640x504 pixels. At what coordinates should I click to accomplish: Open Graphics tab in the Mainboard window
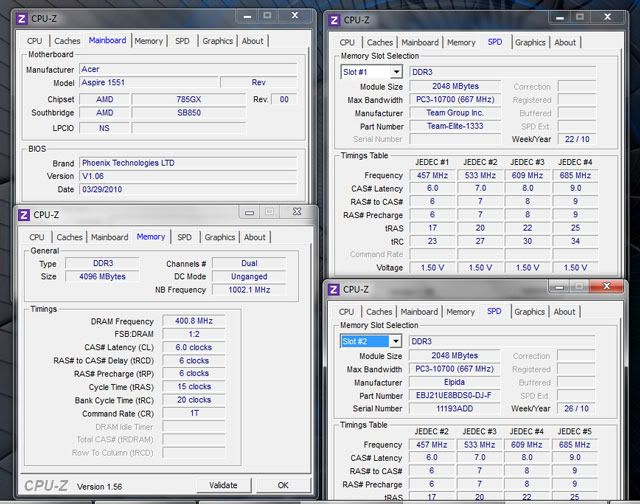218,41
